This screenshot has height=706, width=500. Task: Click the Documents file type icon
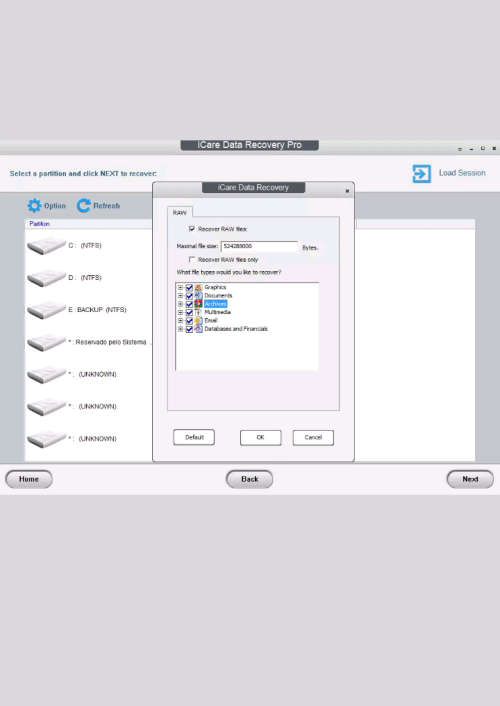click(x=198, y=295)
